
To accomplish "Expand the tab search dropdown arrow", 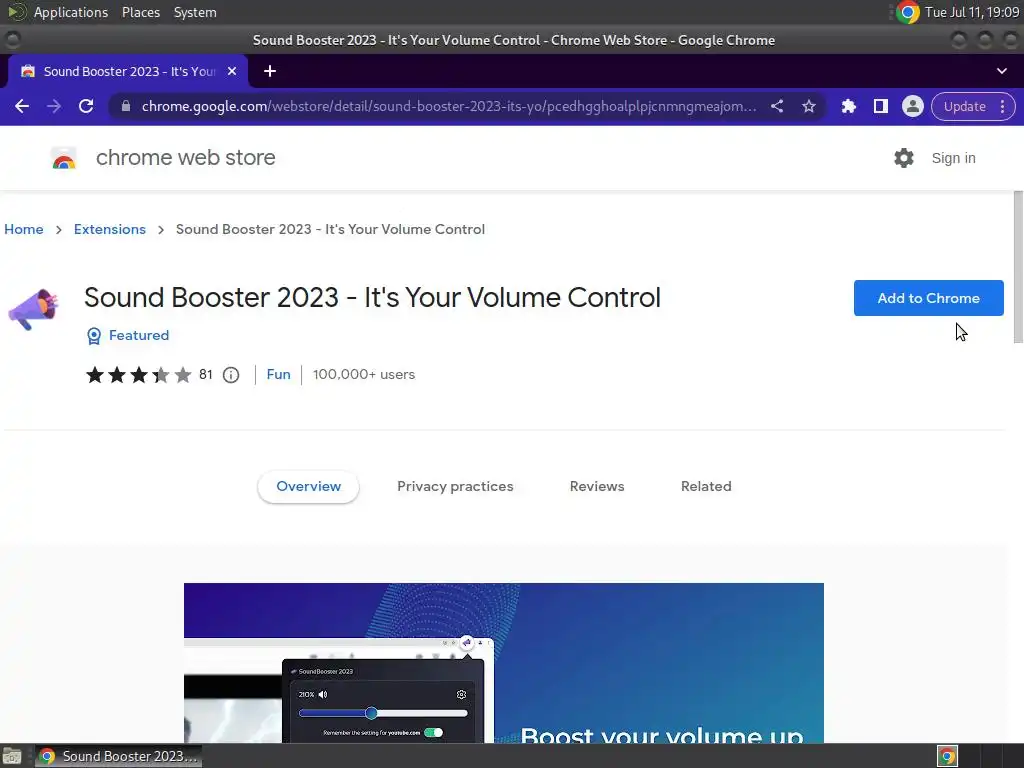I will point(1002,71).
